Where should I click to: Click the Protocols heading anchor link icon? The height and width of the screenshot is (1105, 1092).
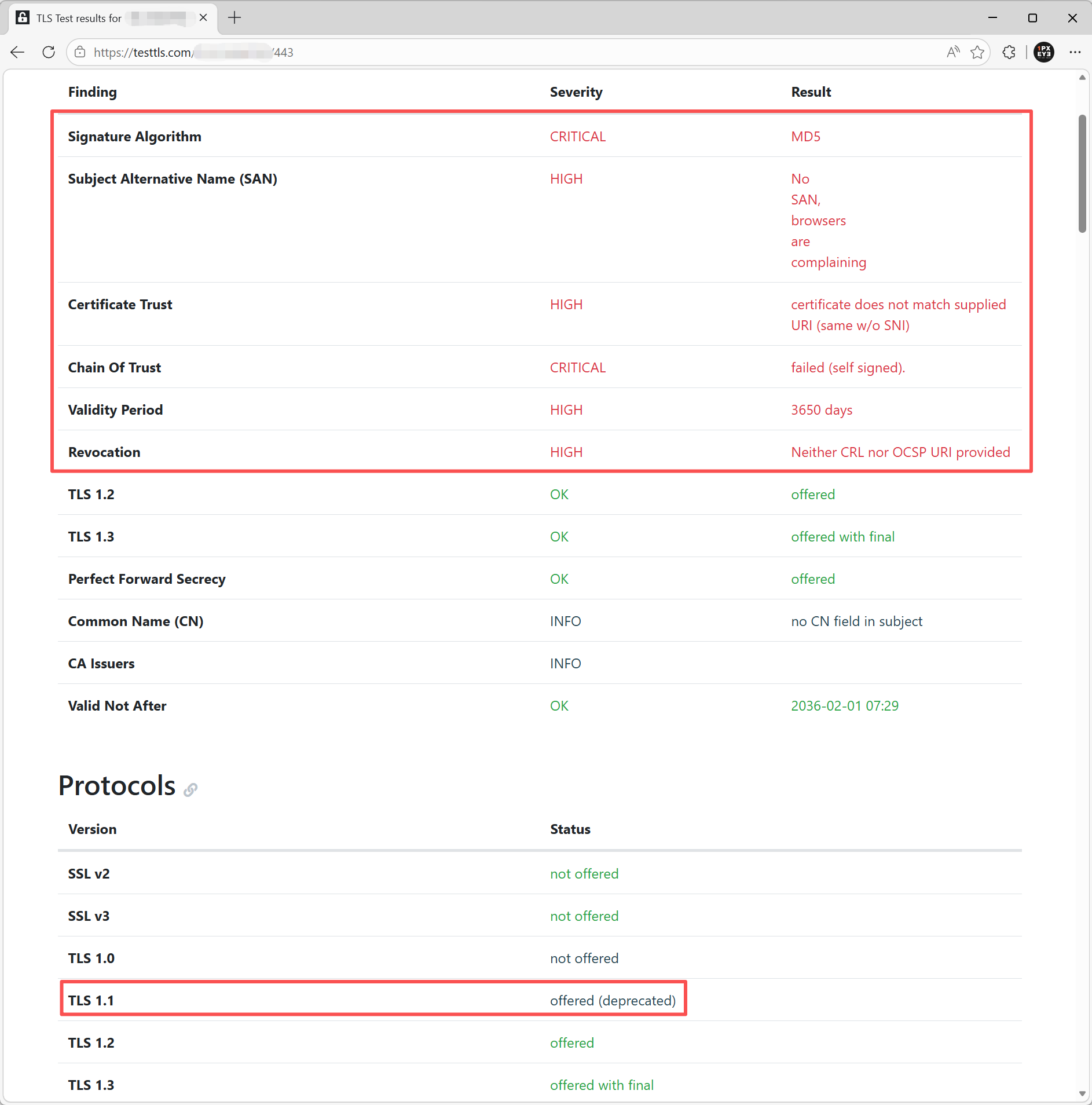(190, 789)
